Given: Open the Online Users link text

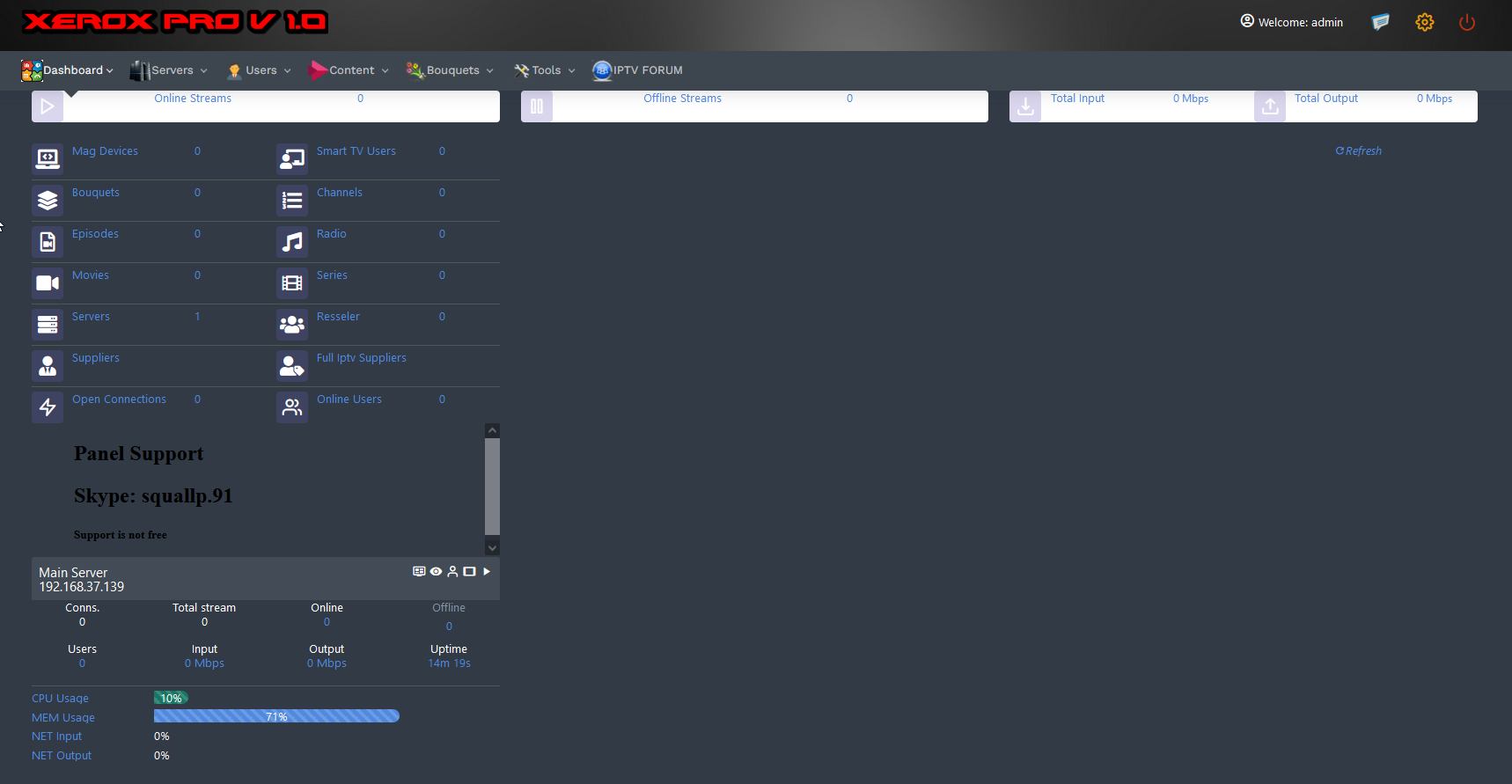Looking at the screenshot, I should 349,399.
